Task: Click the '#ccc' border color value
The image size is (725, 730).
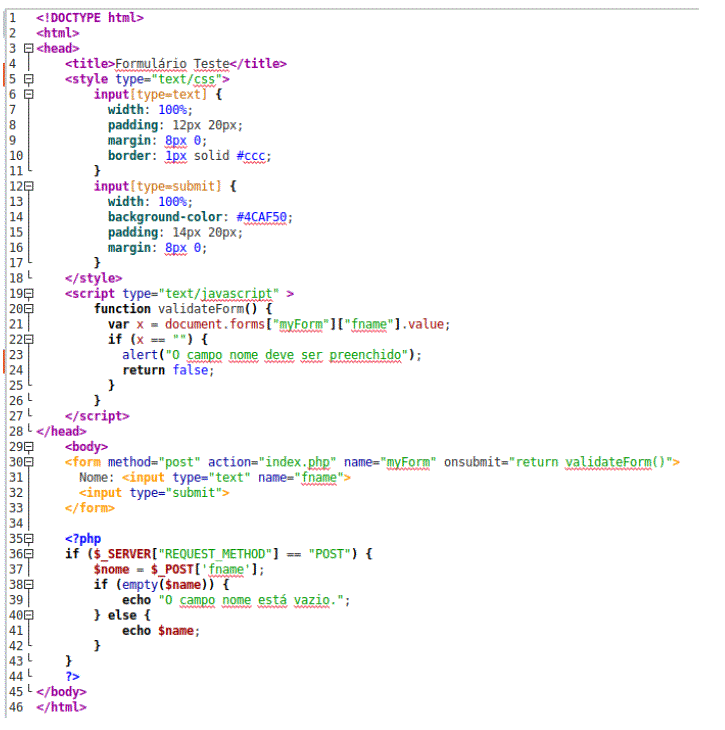Action: click(251, 155)
